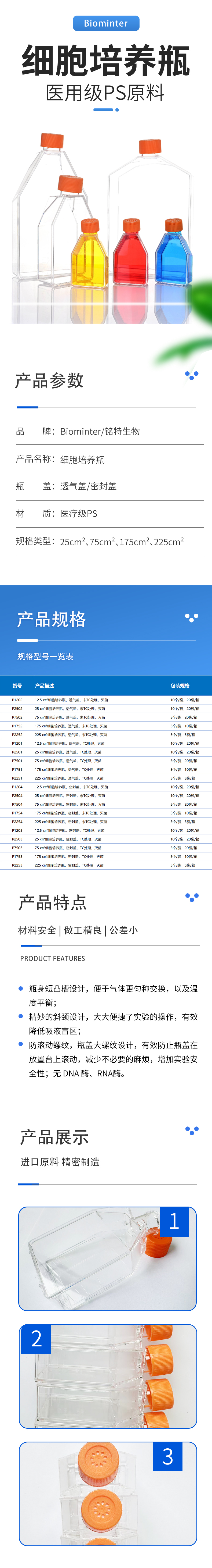
Task: Click the three-dot icon beside 产品特点
Action: pyautogui.click(x=191, y=897)
